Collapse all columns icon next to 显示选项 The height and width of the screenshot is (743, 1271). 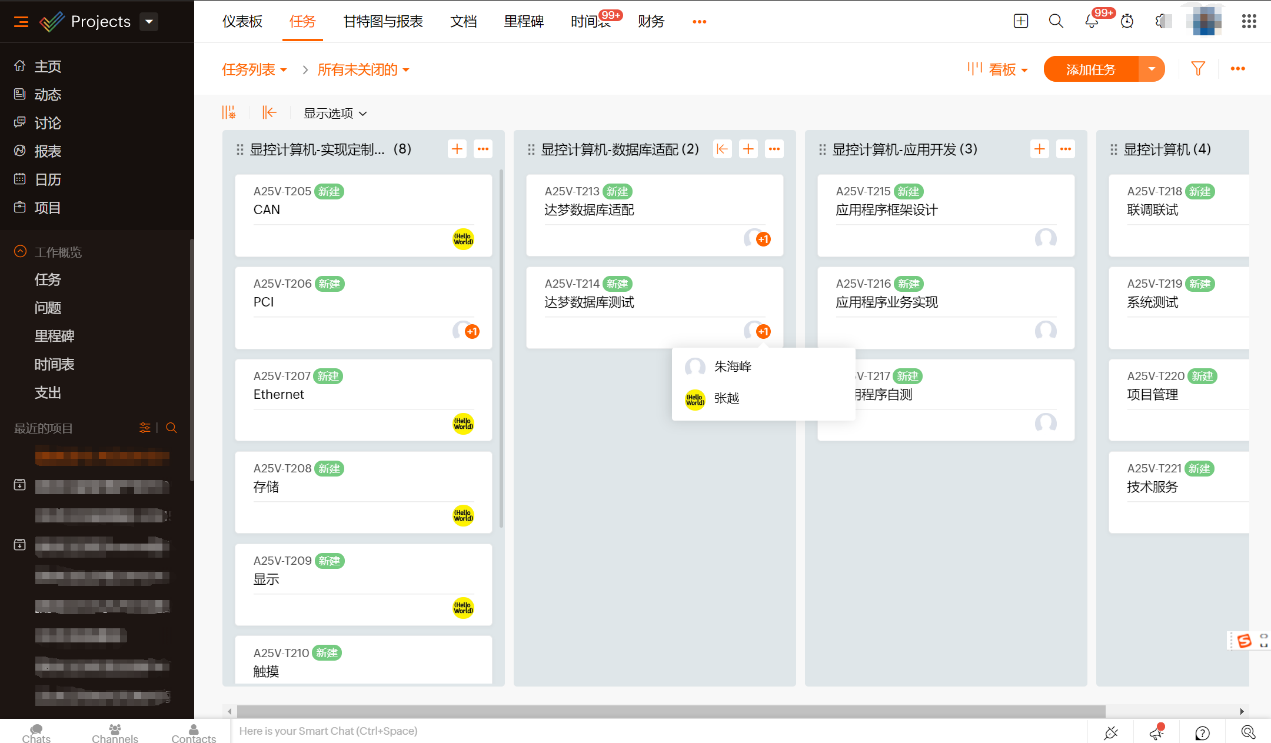[x=269, y=113]
